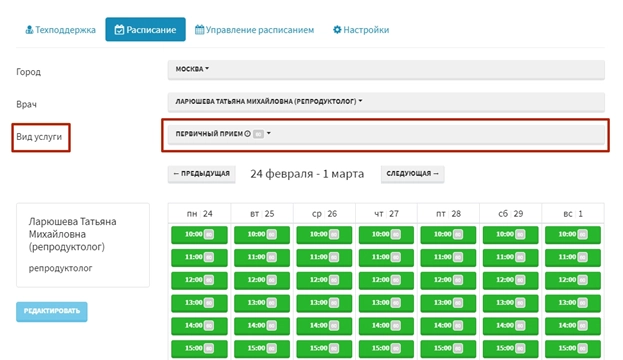Open the Техподдержка tab
623x360 pixels.
[60, 30]
